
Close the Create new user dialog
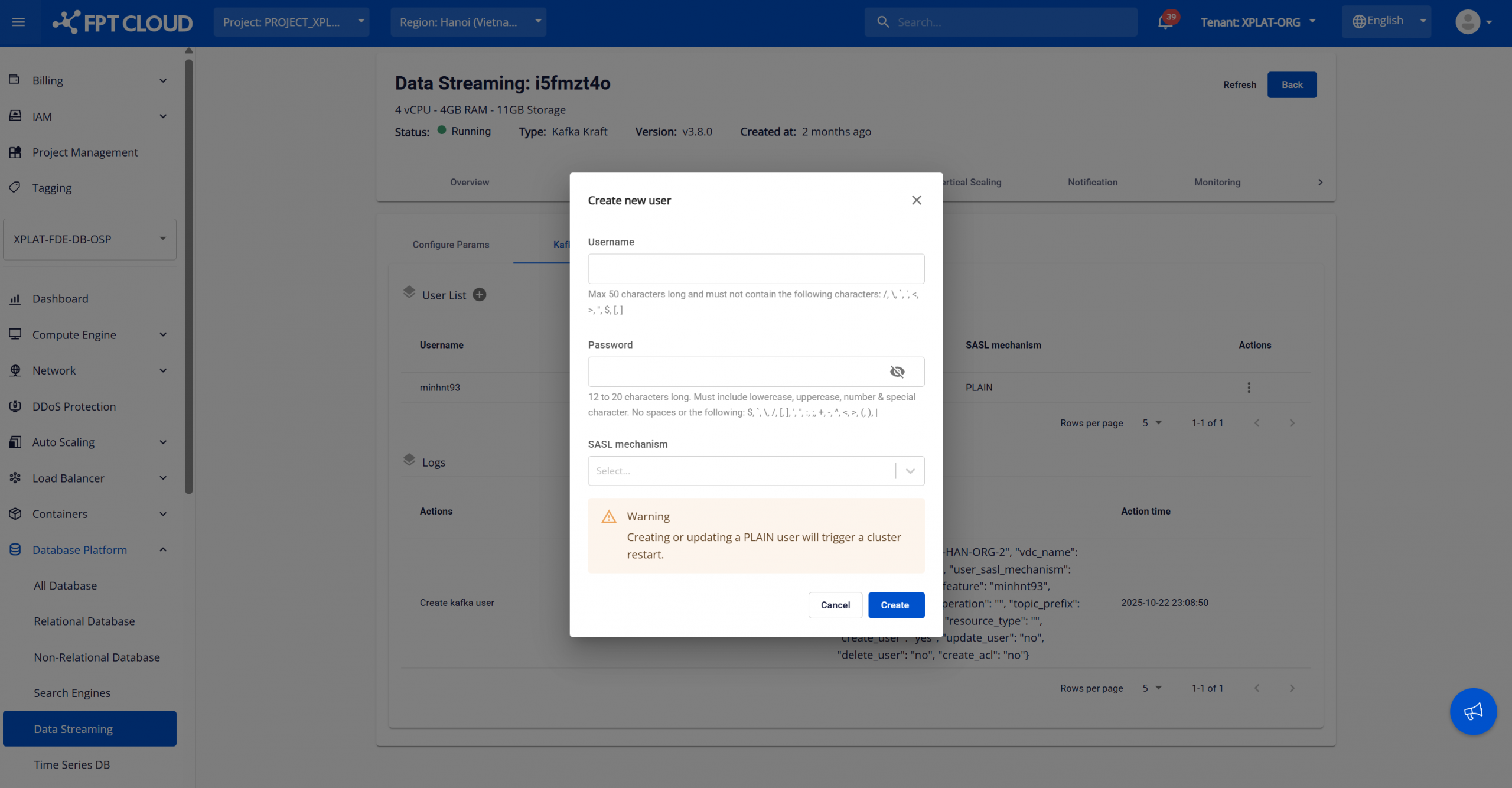tap(916, 200)
